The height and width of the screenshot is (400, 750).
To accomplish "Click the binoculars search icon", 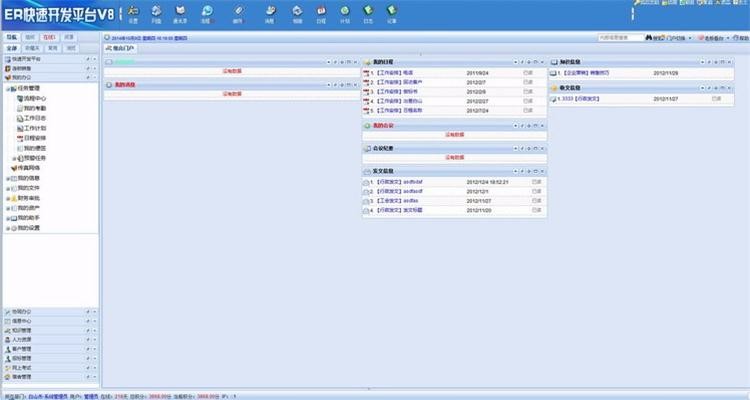I will 651,37.
